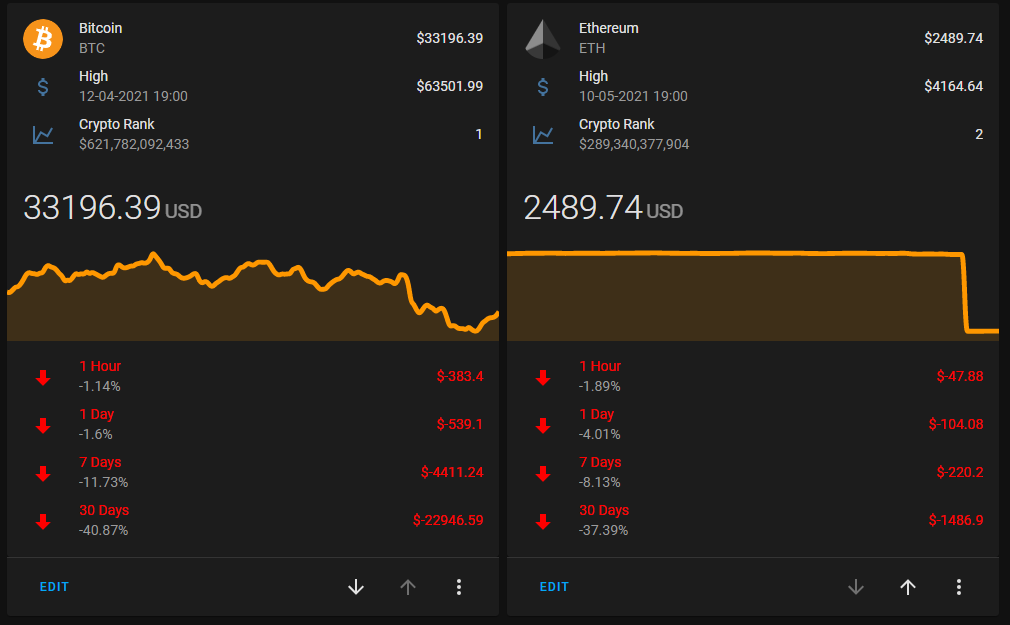The width and height of the screenshot is (1010, 625).
Task: Open the Ethereum card three-dot menu
Action: 958,587
